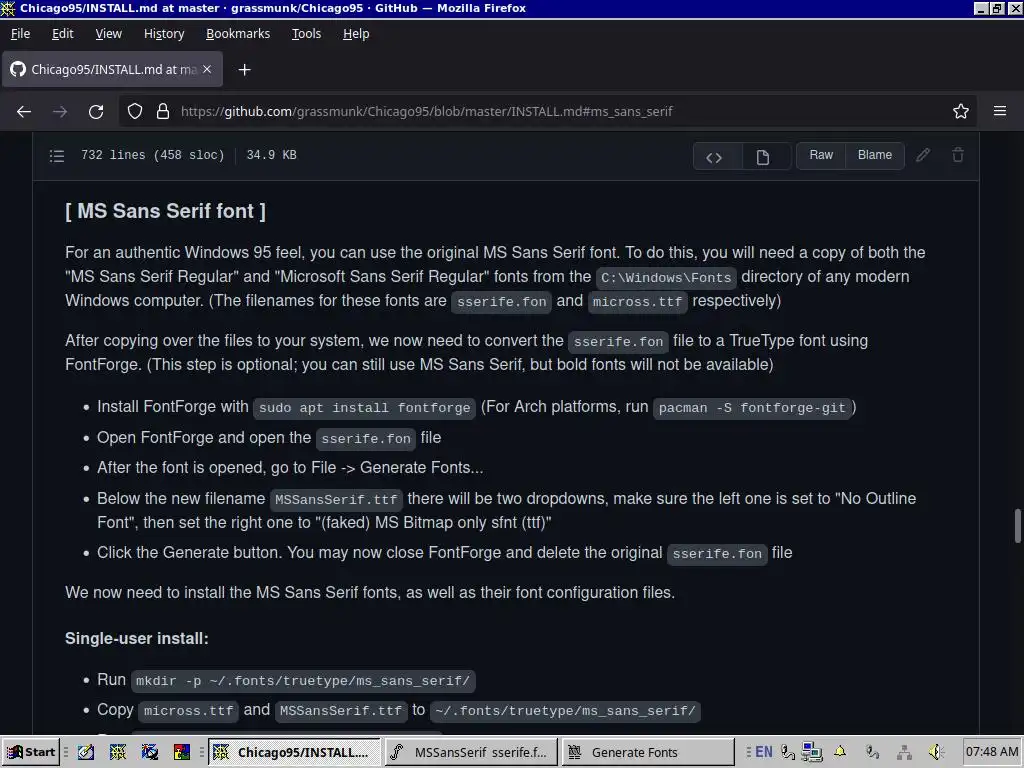This screenshot has width=1024, height=768.
Task: Show the source code view icon
Action: coord(714,157)
